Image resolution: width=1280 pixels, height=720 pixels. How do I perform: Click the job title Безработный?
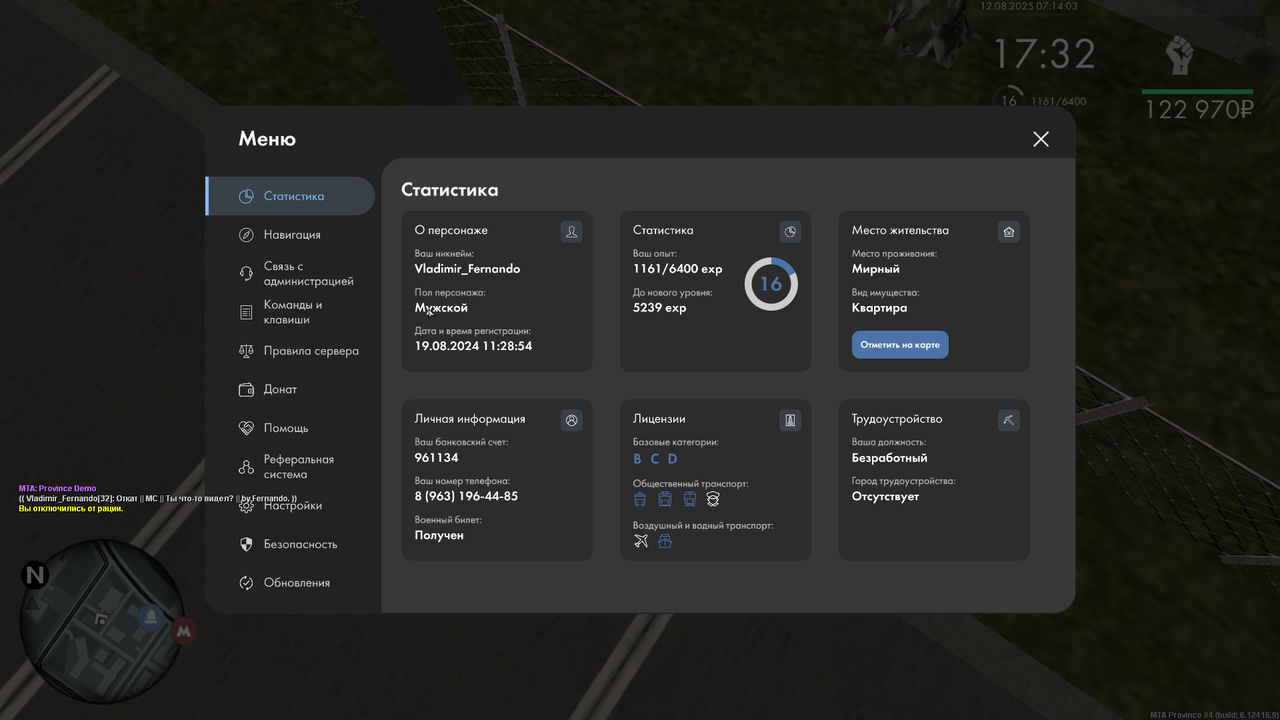[890, 458]
